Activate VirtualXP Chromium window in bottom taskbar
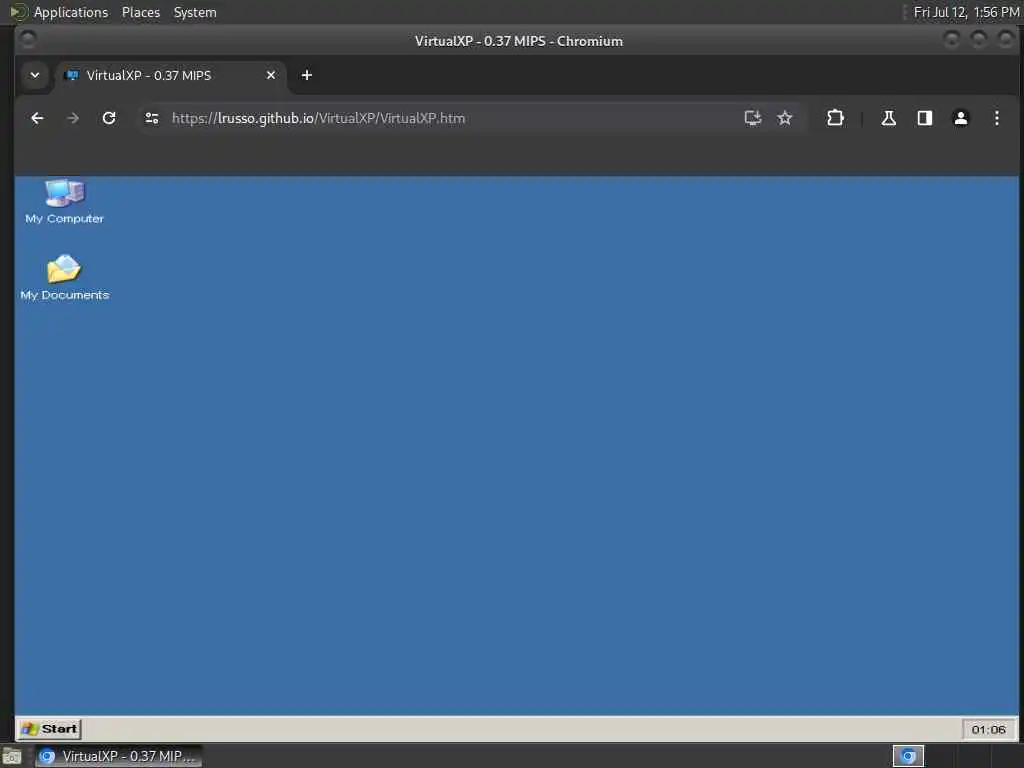 118,756
